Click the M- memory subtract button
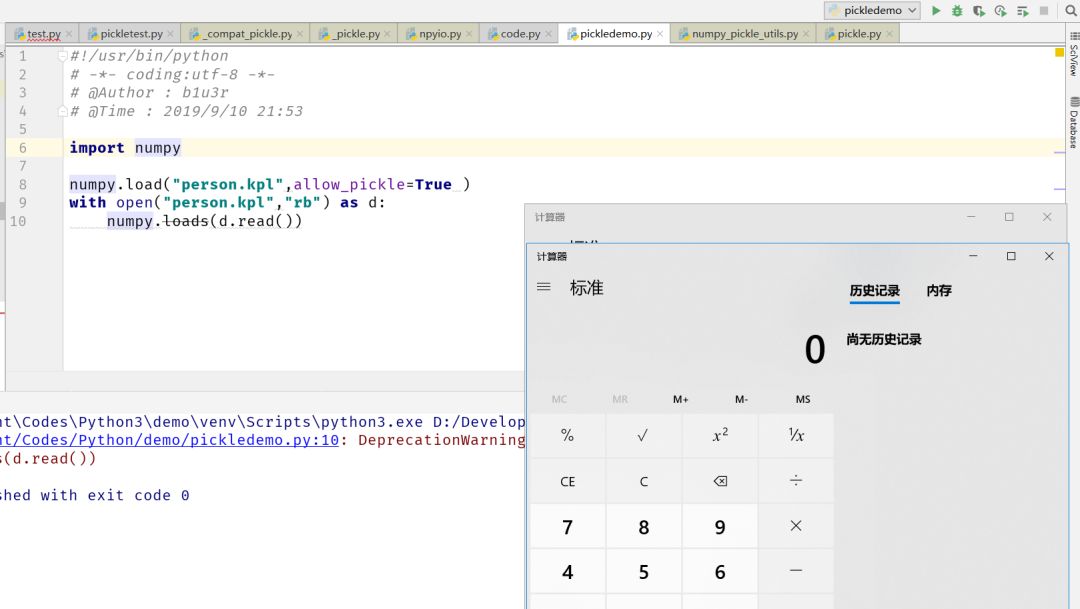The image size is (1080, 609). click(x=741, y=399)
